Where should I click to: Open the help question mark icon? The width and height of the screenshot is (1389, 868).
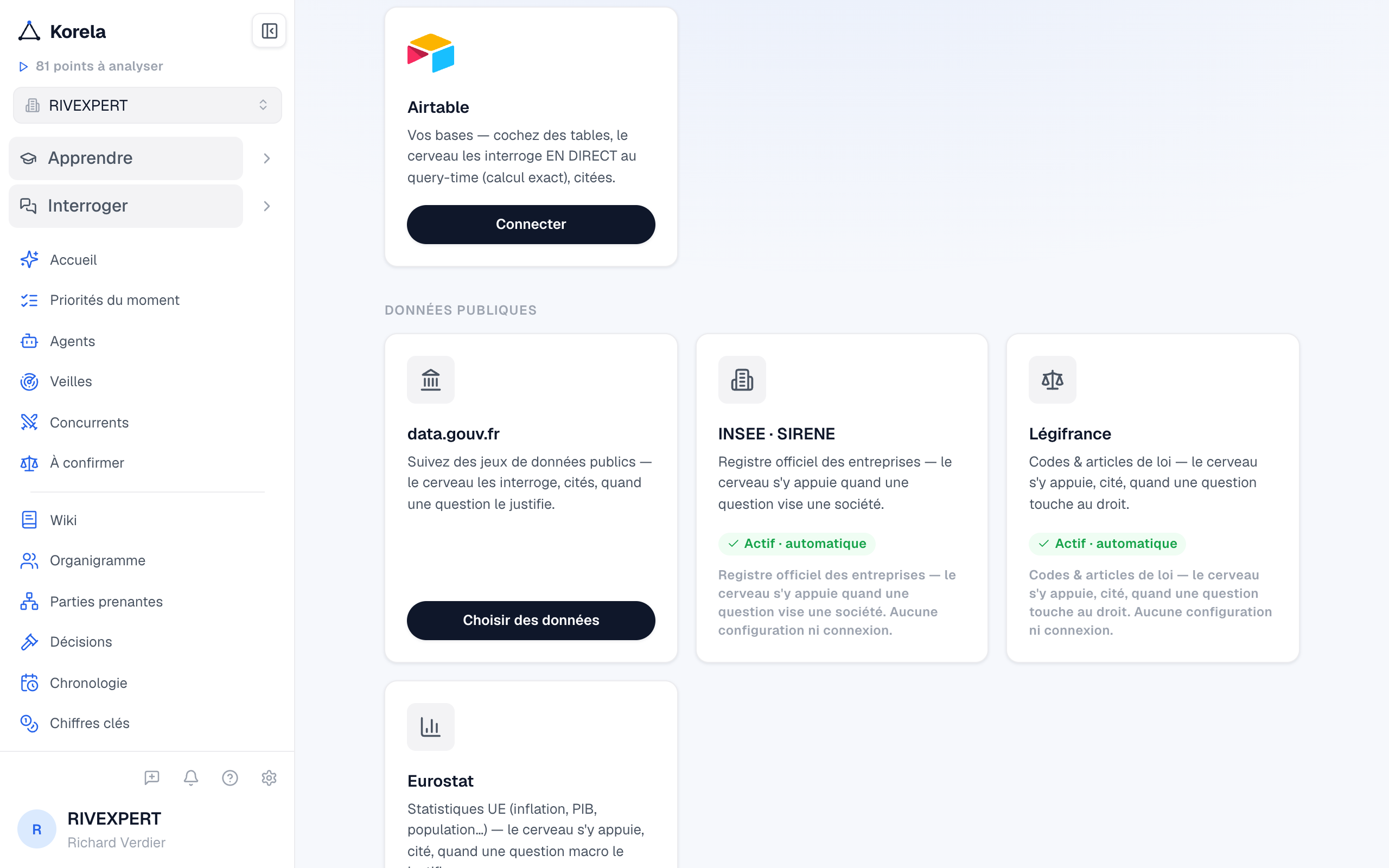(230, 778)
